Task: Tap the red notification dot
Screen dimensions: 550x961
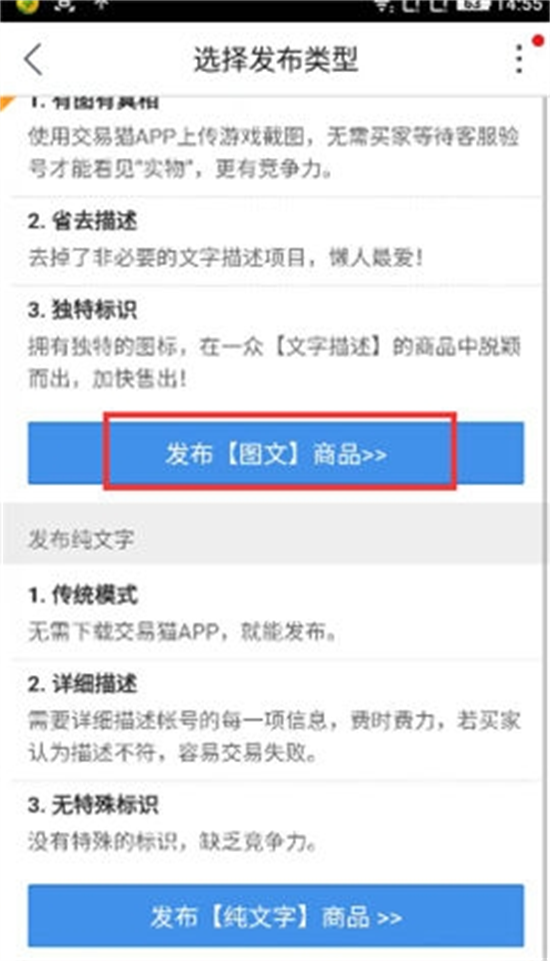Action: (538, 41)
